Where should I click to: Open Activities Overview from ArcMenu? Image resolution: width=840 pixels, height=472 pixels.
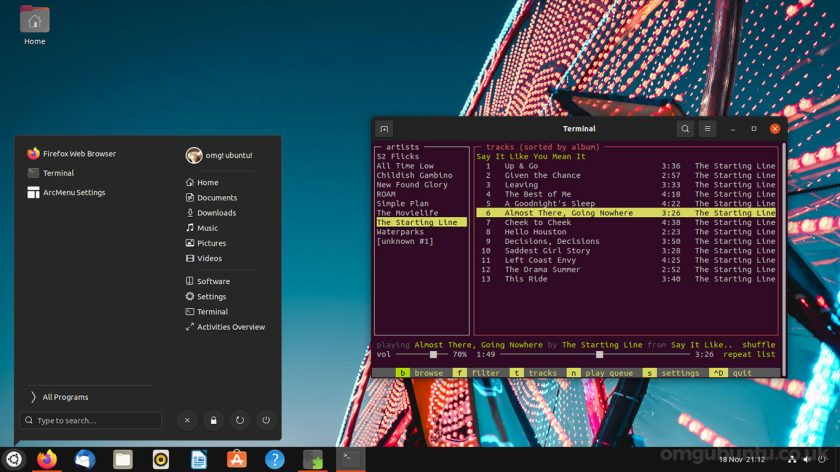click(225, 327)
